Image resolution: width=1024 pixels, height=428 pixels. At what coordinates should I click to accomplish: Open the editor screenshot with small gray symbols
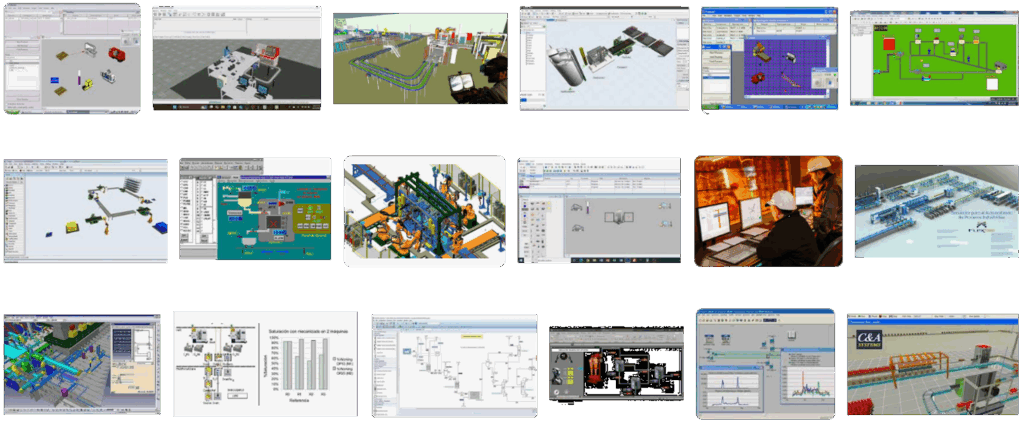tap(600, 211)
